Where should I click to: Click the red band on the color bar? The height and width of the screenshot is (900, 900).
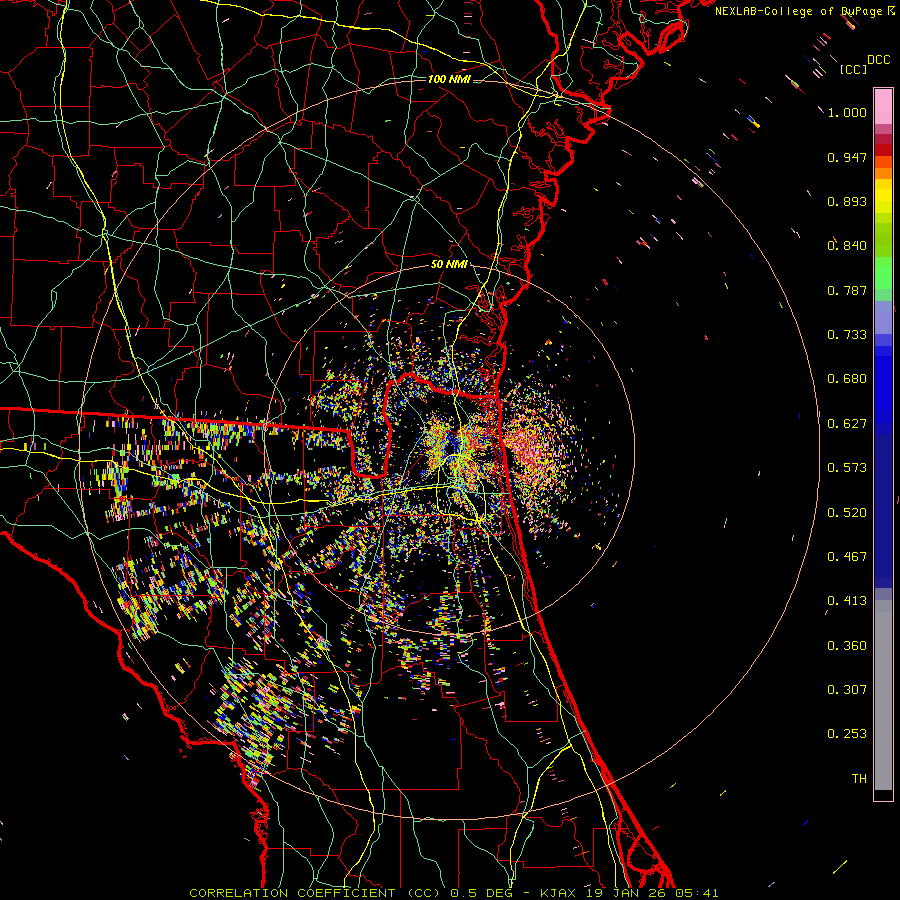point(883,149)
